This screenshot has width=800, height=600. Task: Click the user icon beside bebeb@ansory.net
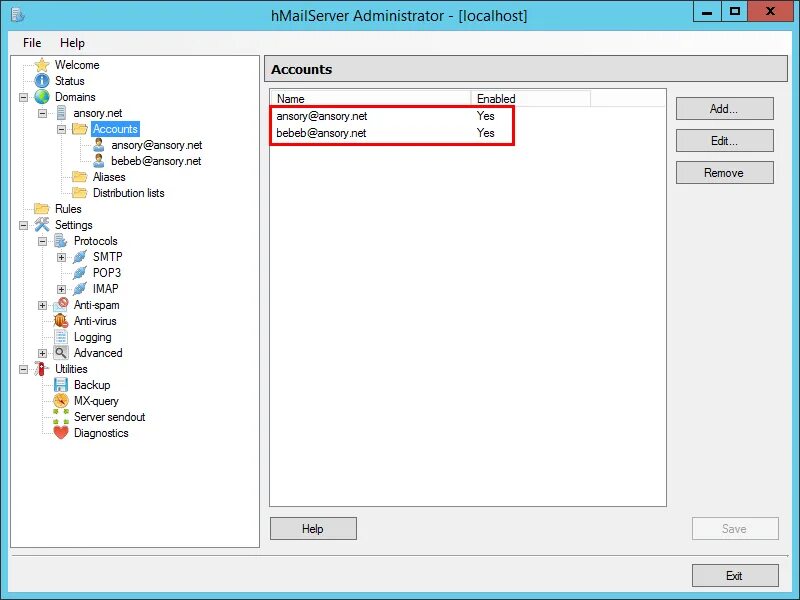pyautogui.click(x=99, y=161)
